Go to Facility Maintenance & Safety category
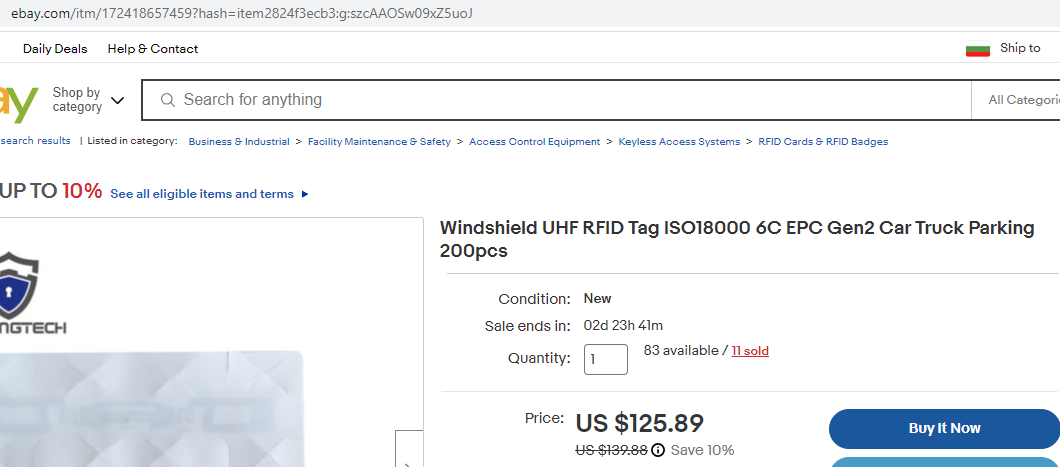Viewport: 1060px width, 467px height. click(x=379, y=141)
